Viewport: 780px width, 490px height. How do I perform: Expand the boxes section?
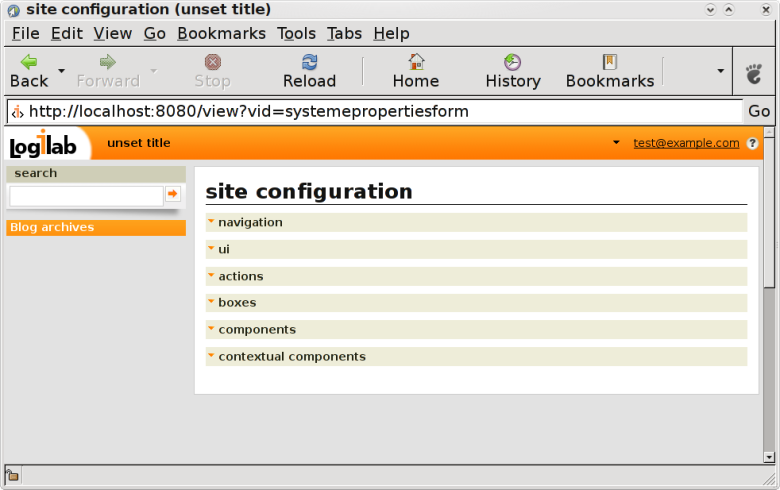click(476, 303)
